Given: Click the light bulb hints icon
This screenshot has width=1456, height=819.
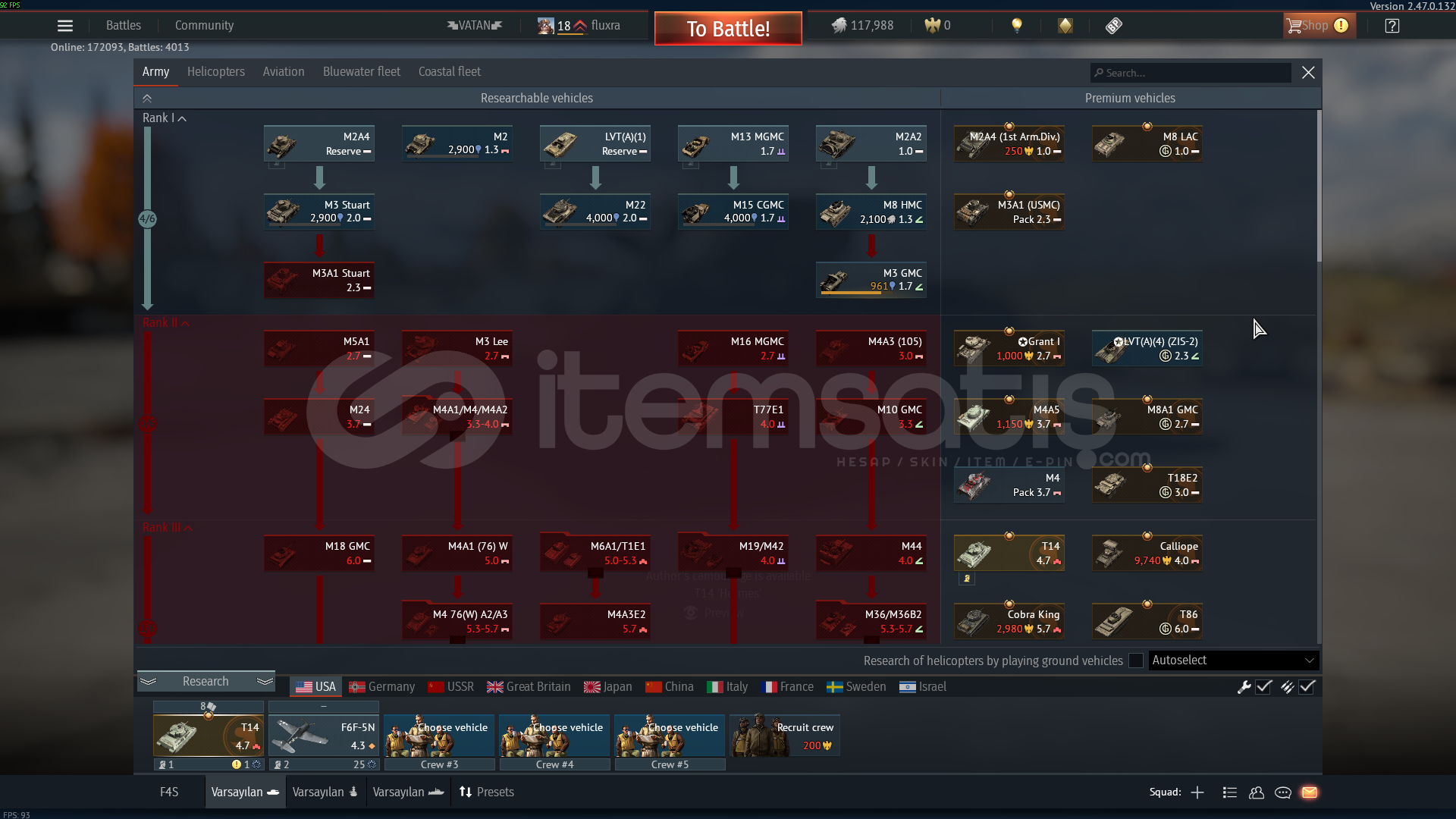Looking at the screenshot, I should pyautogui.click(x=1017, y=26).
